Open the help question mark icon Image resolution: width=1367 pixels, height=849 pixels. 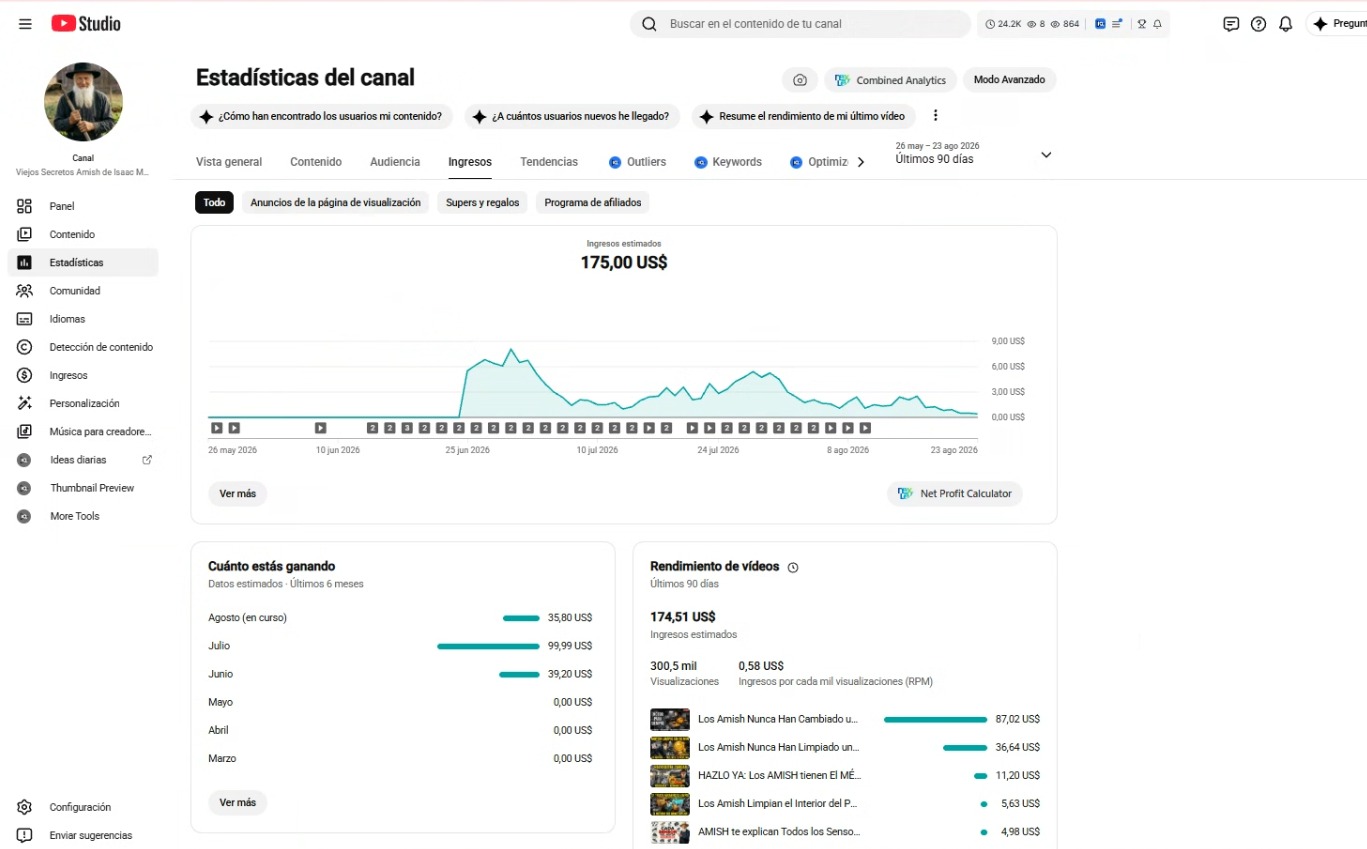pos(1258,24)
